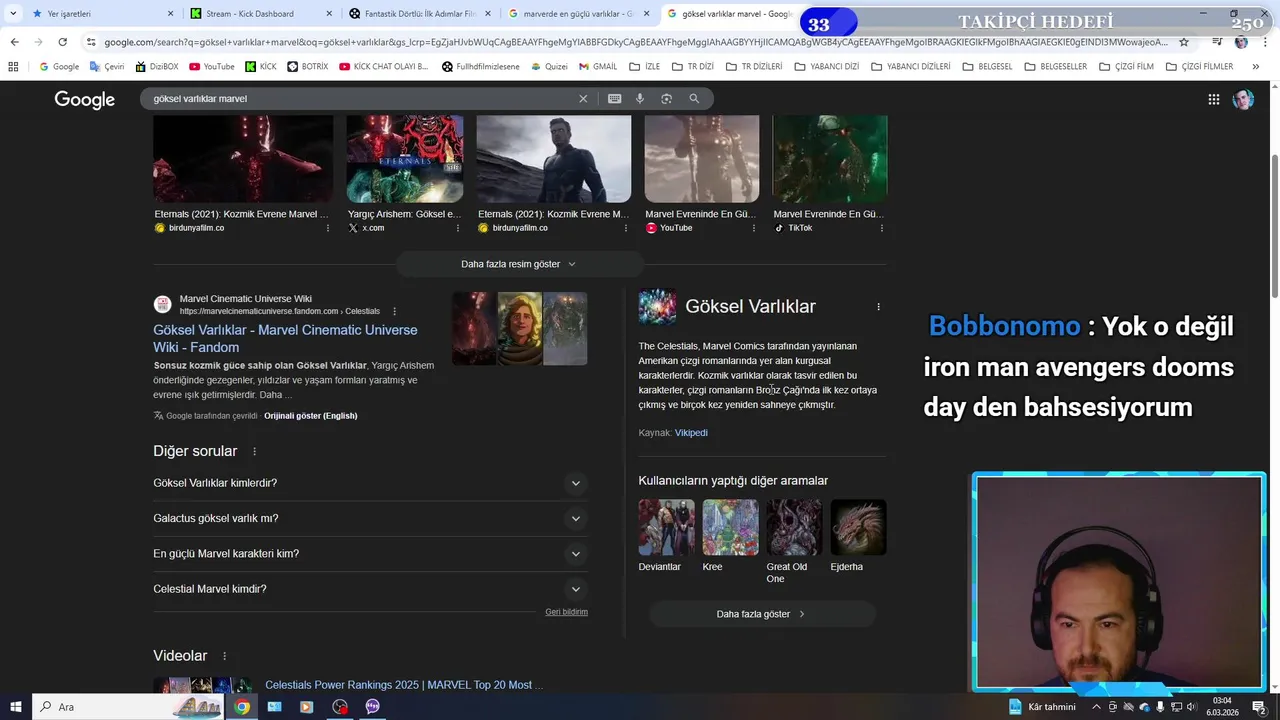Viewport: 1280px width, 720px height.
Task: Show overflow bookmarks with the double chevron
Action: tap(1256, 67)
